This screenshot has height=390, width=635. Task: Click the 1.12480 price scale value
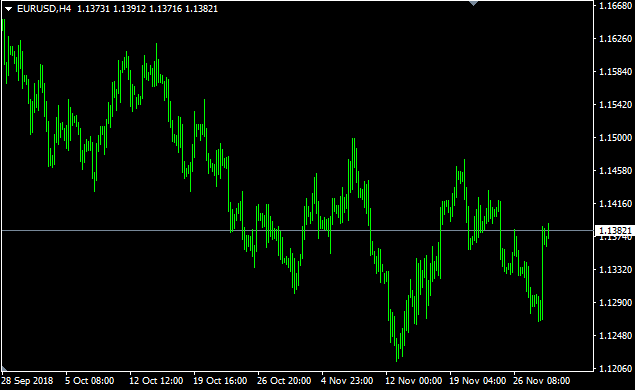615,336
